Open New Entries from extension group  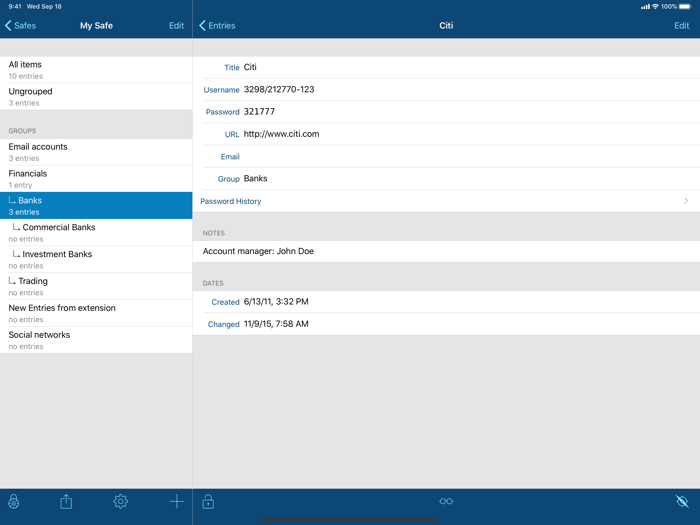(96, 313)
